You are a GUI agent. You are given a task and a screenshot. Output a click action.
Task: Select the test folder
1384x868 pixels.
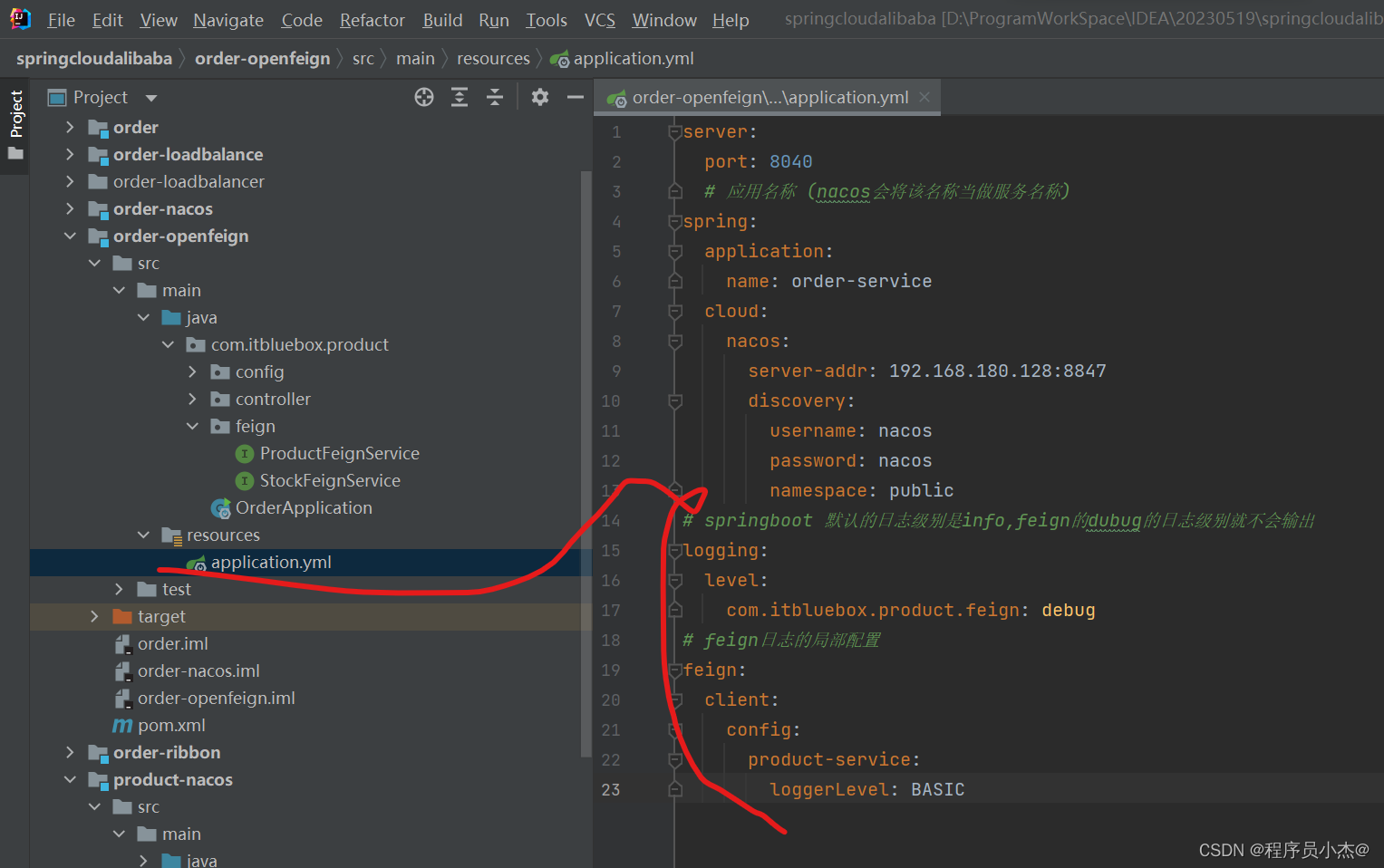[x=176, y=589]
